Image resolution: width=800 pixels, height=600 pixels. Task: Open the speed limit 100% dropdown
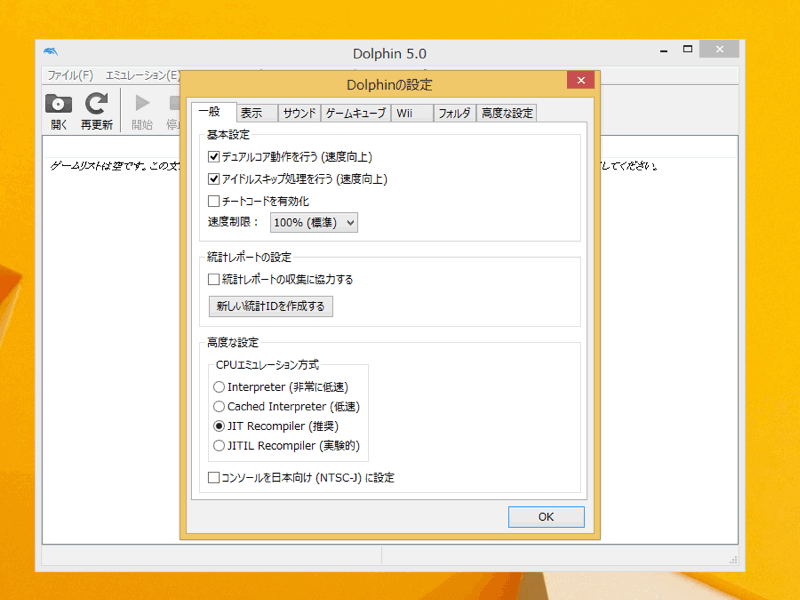314,223
